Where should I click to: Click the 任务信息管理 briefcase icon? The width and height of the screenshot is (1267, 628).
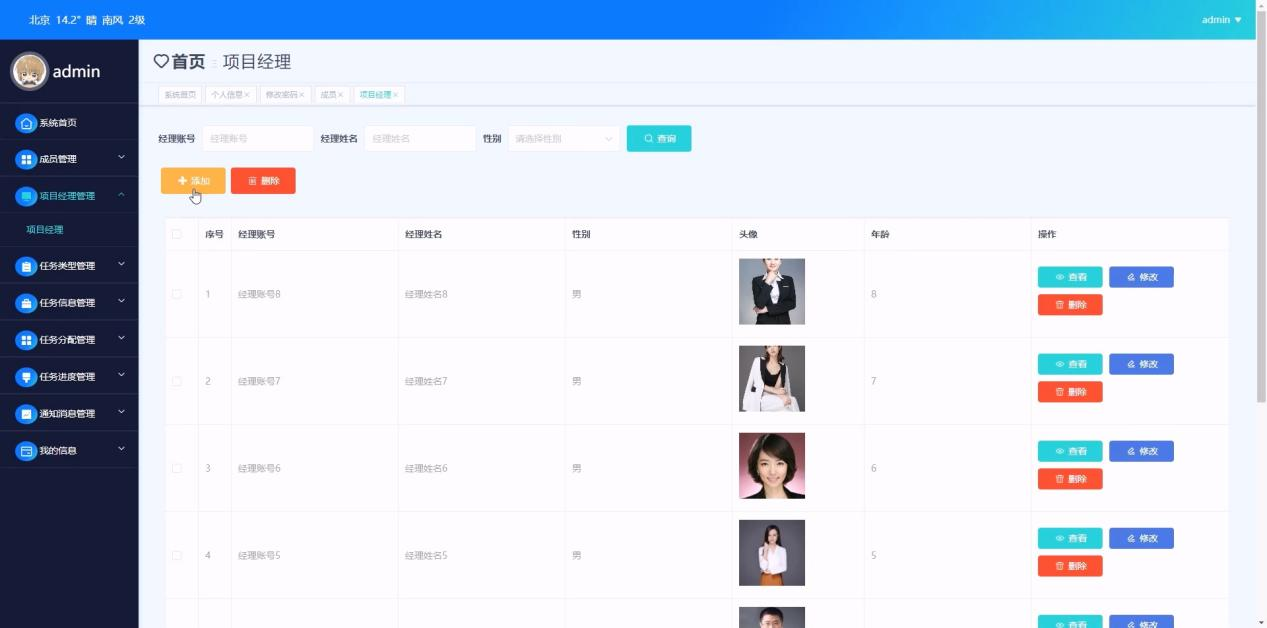[x=26, y=304]
